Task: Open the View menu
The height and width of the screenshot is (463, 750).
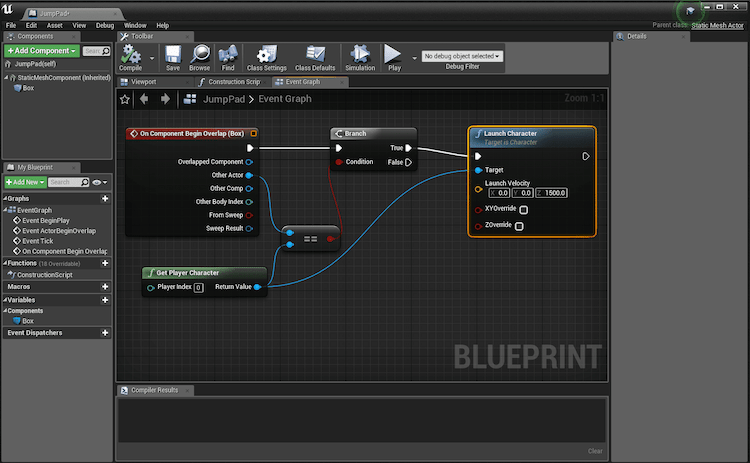Action: 79,25
